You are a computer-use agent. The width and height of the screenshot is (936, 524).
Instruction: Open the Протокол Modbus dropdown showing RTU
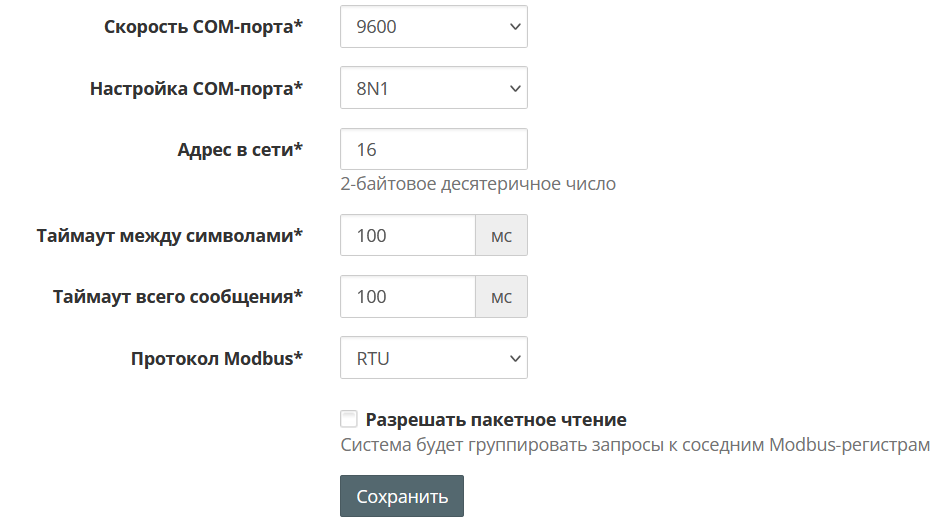(432, 358)
